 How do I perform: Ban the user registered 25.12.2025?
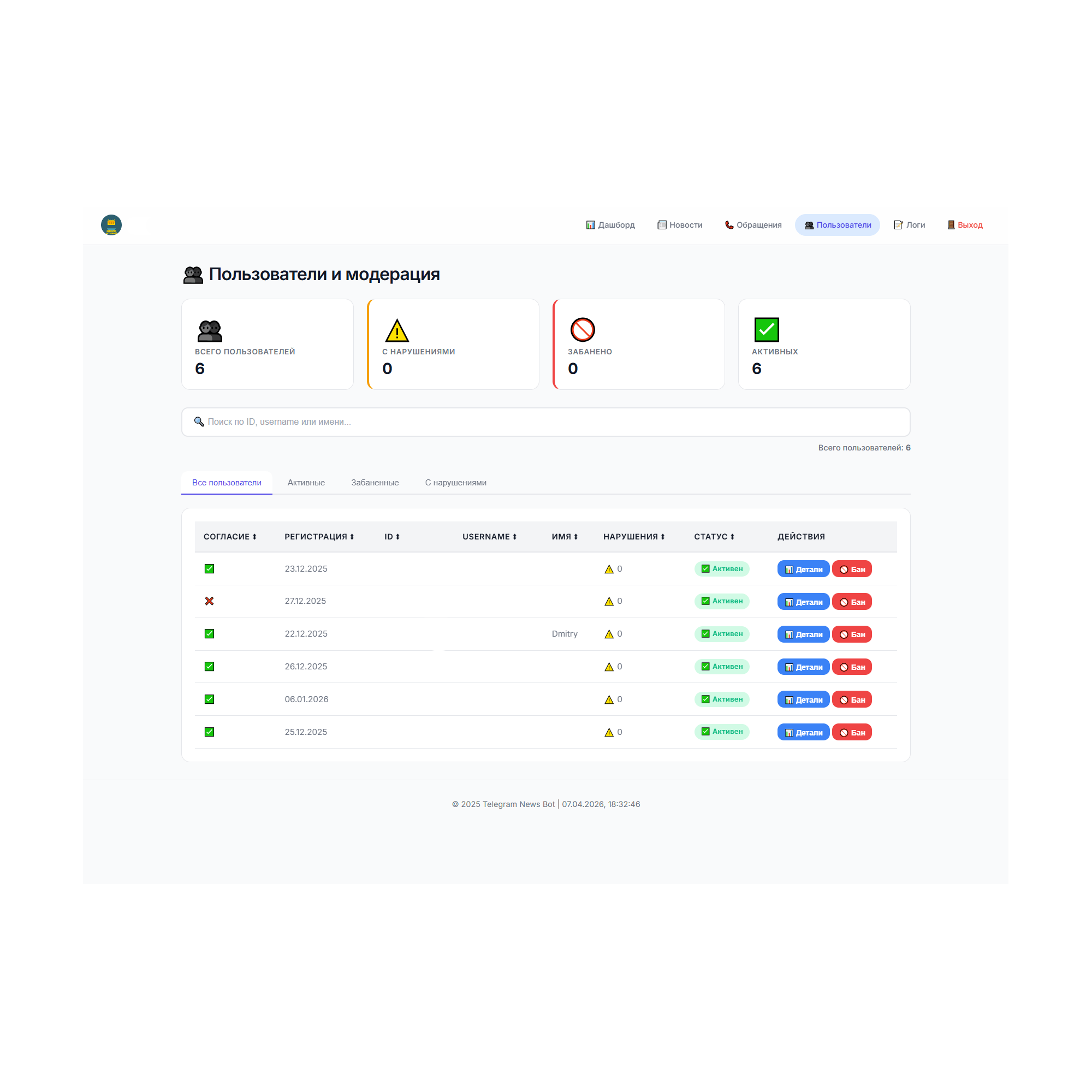pyautogui.click(x=852, y=733)
